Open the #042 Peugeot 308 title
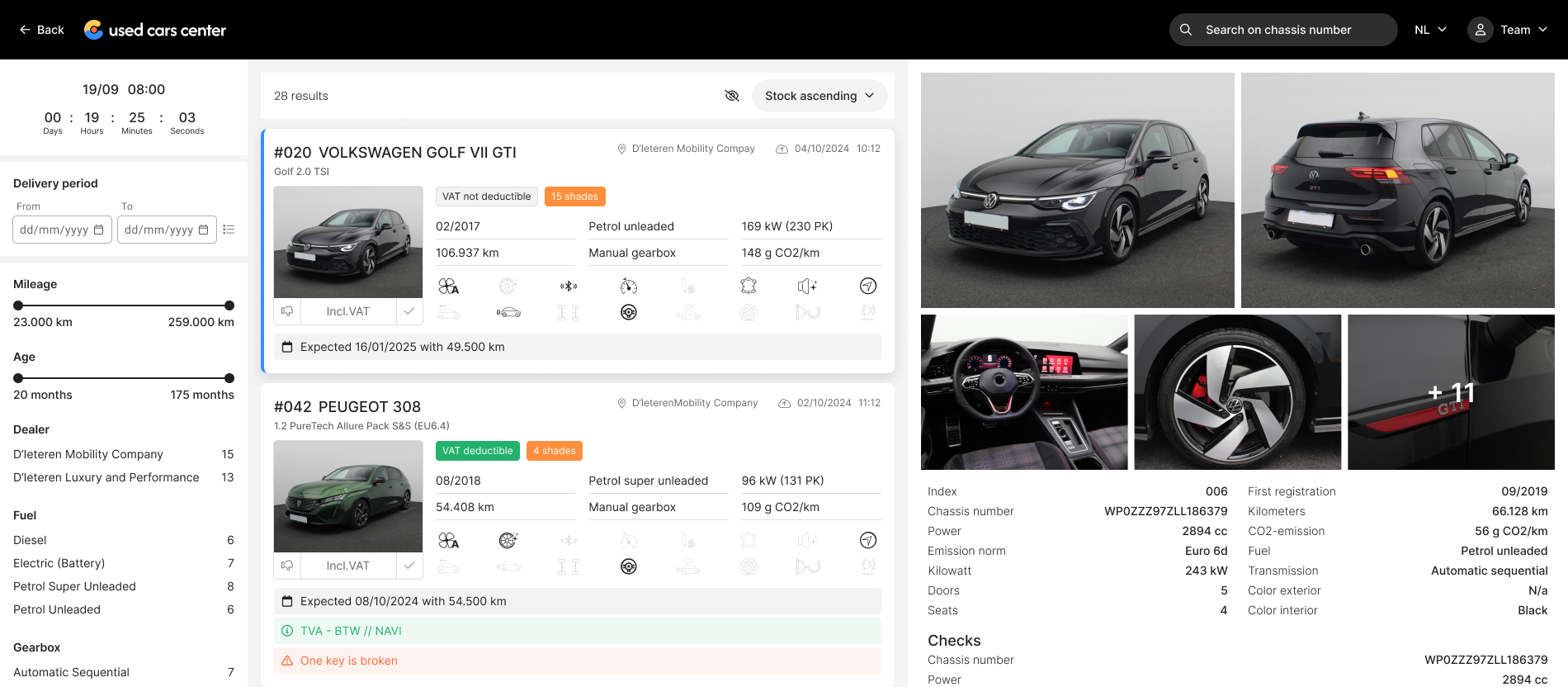This screenshot has width=1568, height=687. click(347, 407)
